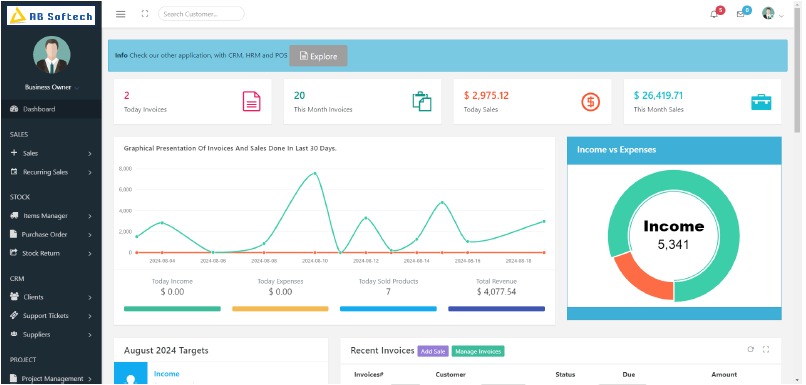Click the Suppliers icon
Viewport: 806px width, 385px height.
coord(14,334)
